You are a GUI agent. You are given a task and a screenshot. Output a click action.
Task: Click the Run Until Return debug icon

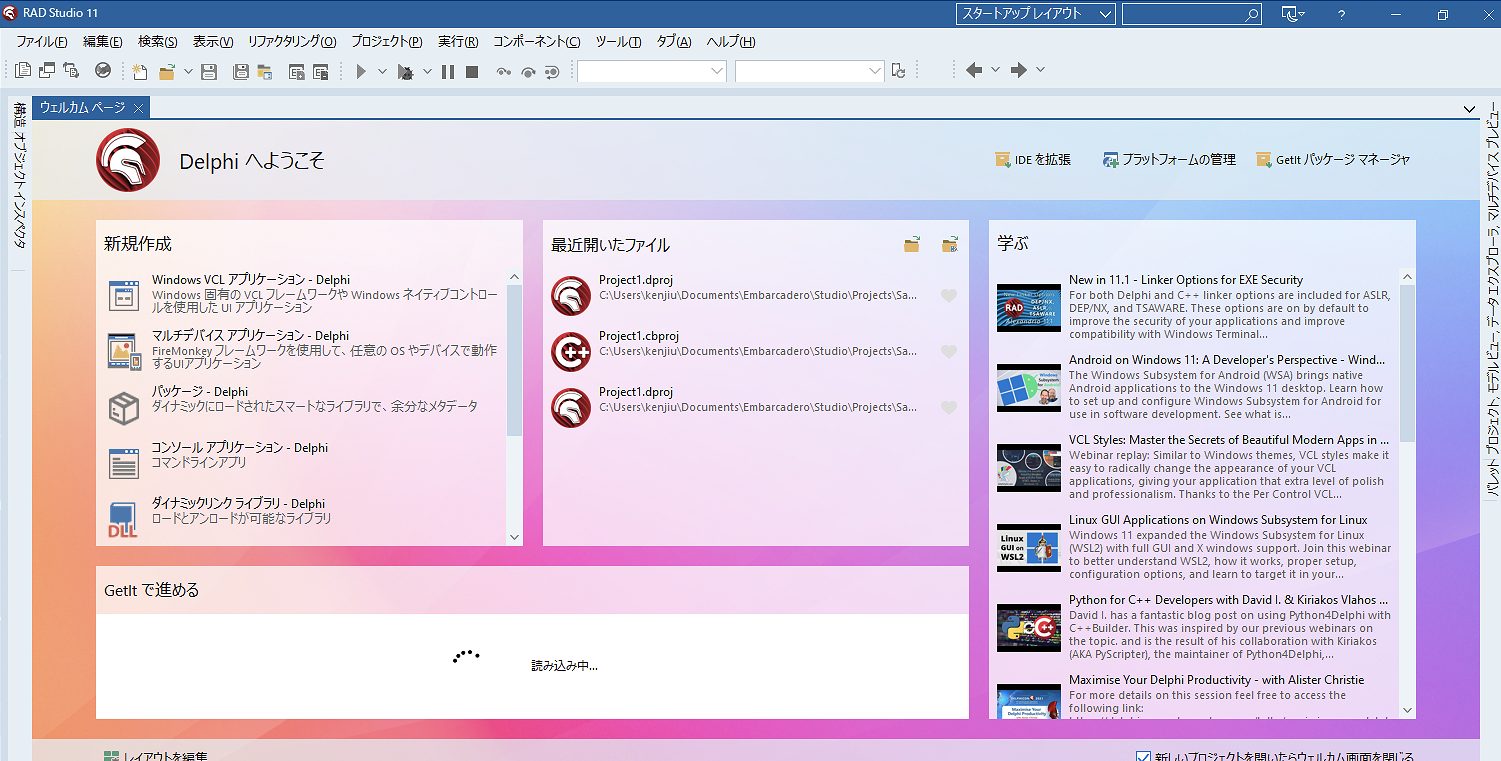tap(551, 71)
